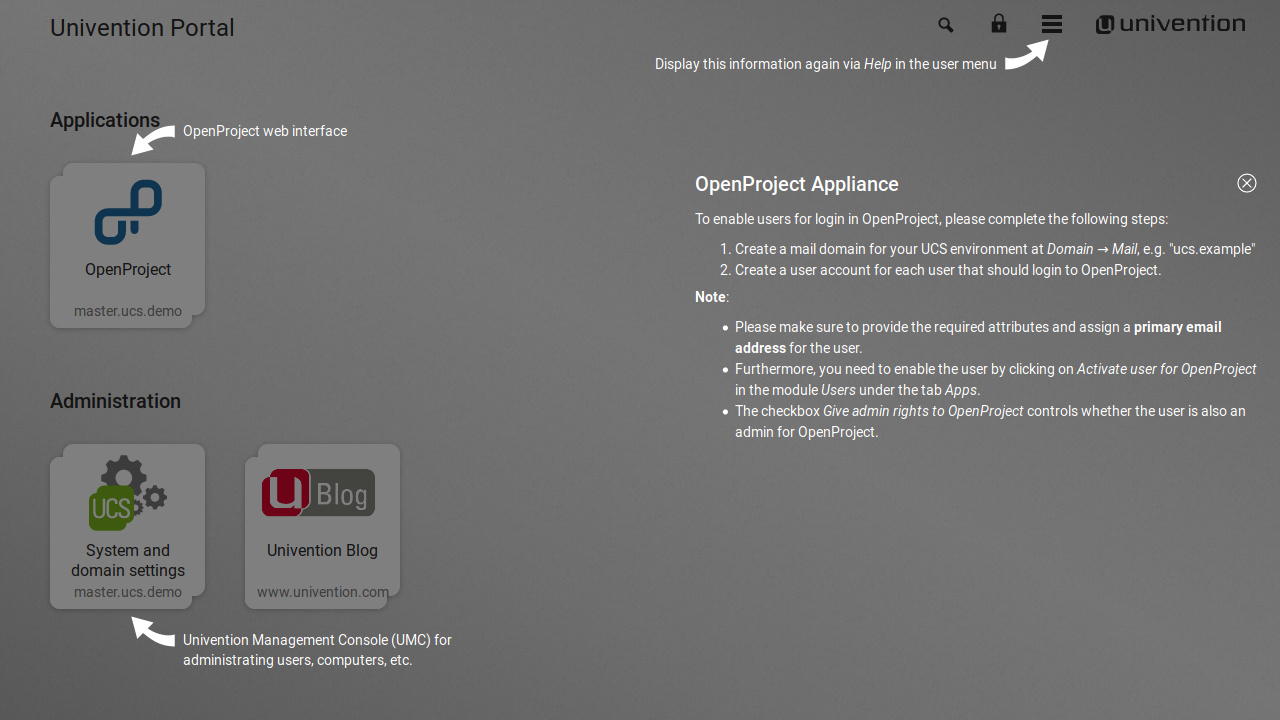Click 'Activate user for OpenProject' italic text
The width and height of the screenshot is (1280, 720).
click(x=1166, y=369)
